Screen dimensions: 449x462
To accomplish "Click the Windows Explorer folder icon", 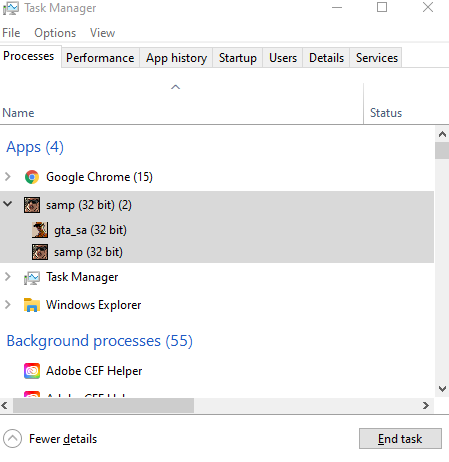I will 32,305.
